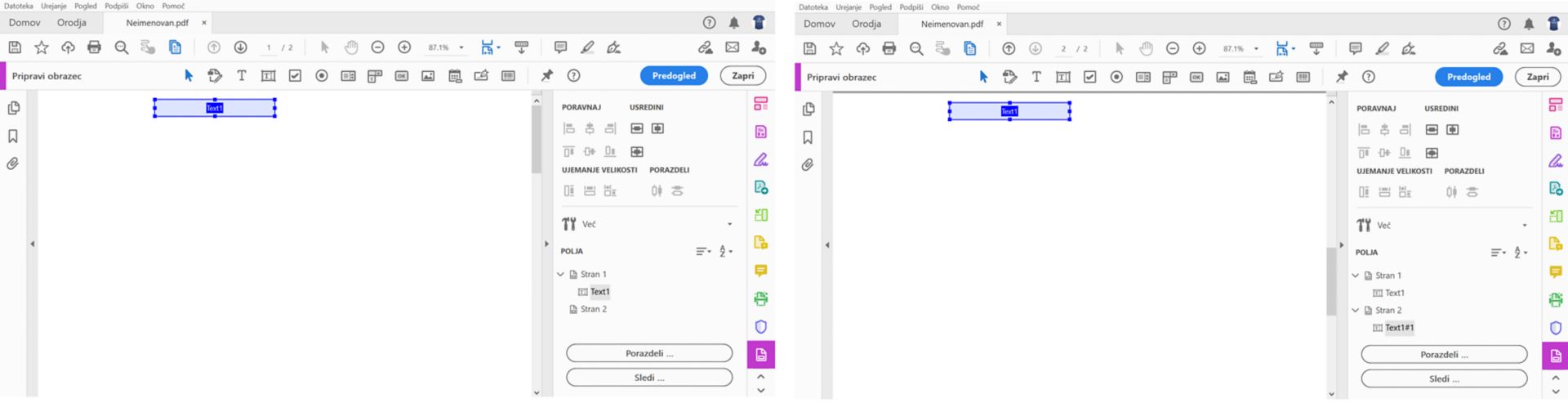Viewport: 1568px width, 403px height.
Task: Select the OK button tool in right form toolbar
Action: pyautogui.click(x=1196, y=77)
